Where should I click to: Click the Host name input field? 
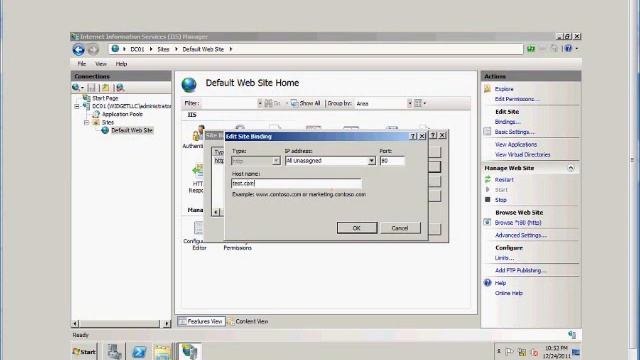(x=296, y=183)
